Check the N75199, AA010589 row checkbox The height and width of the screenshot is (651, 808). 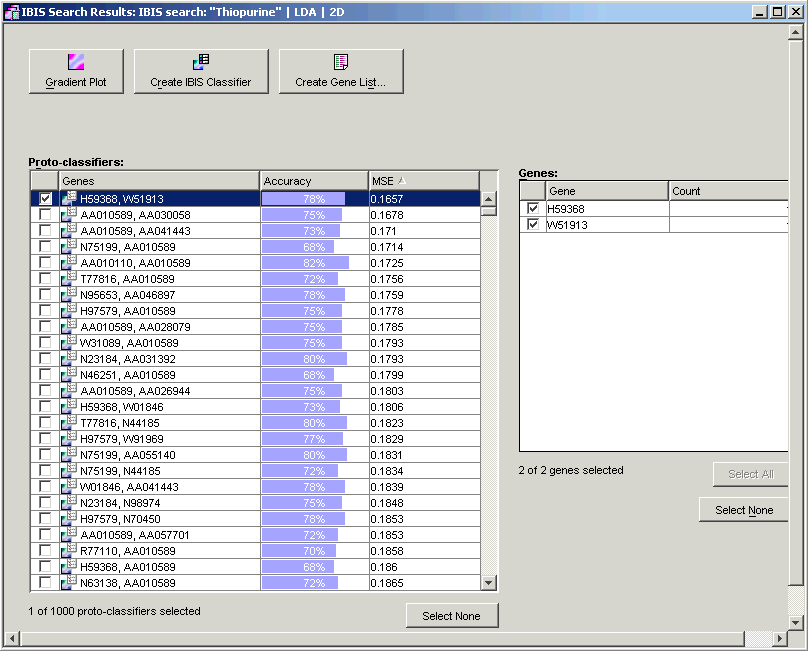point(45,246)
